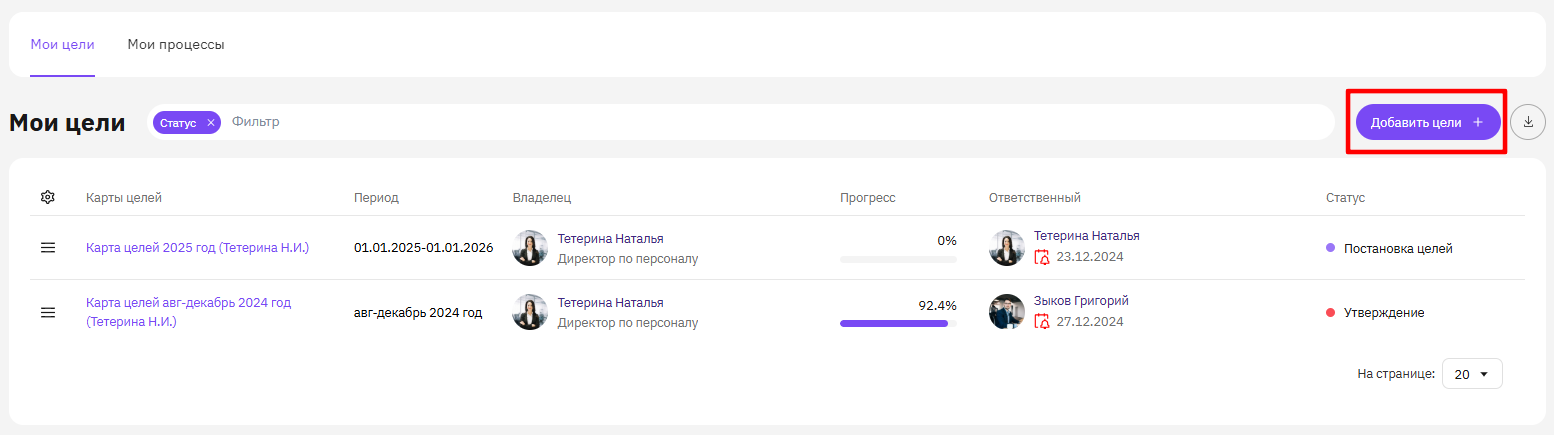1554x435 pixels.
Task: Open row menu for авг-декабрь 2024 map
Action: (47, 312)
